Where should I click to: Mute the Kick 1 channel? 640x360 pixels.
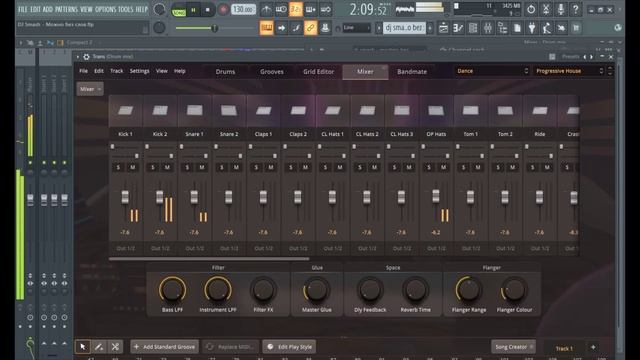[133, 167]
